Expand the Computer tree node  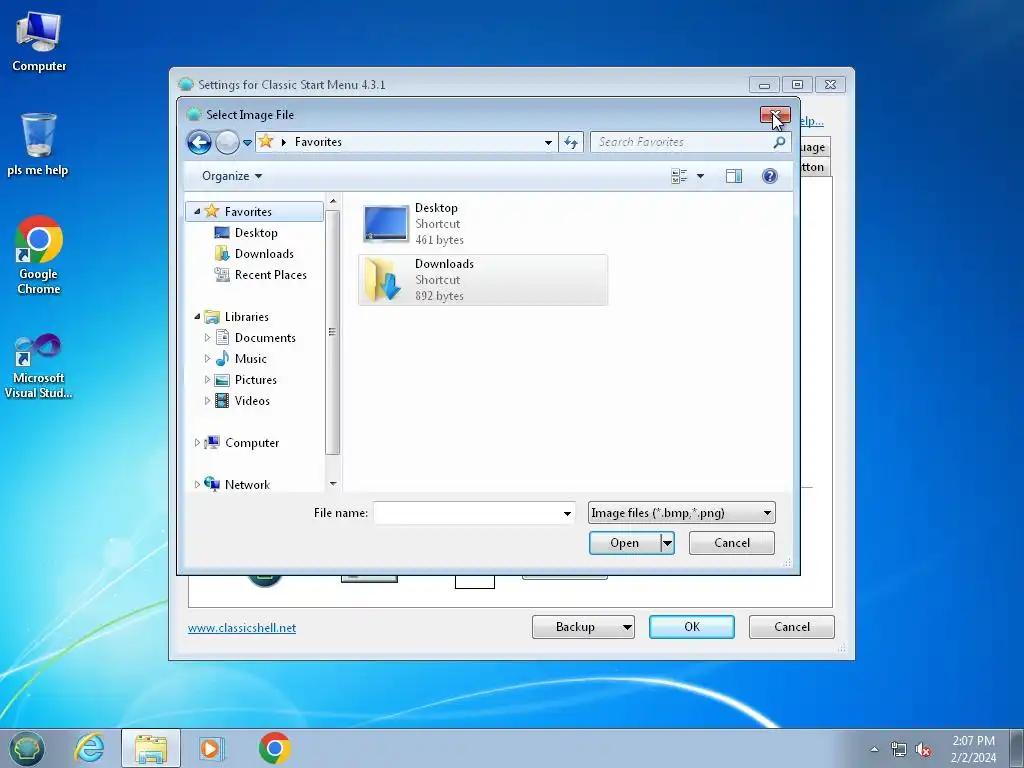coord(197,443)
